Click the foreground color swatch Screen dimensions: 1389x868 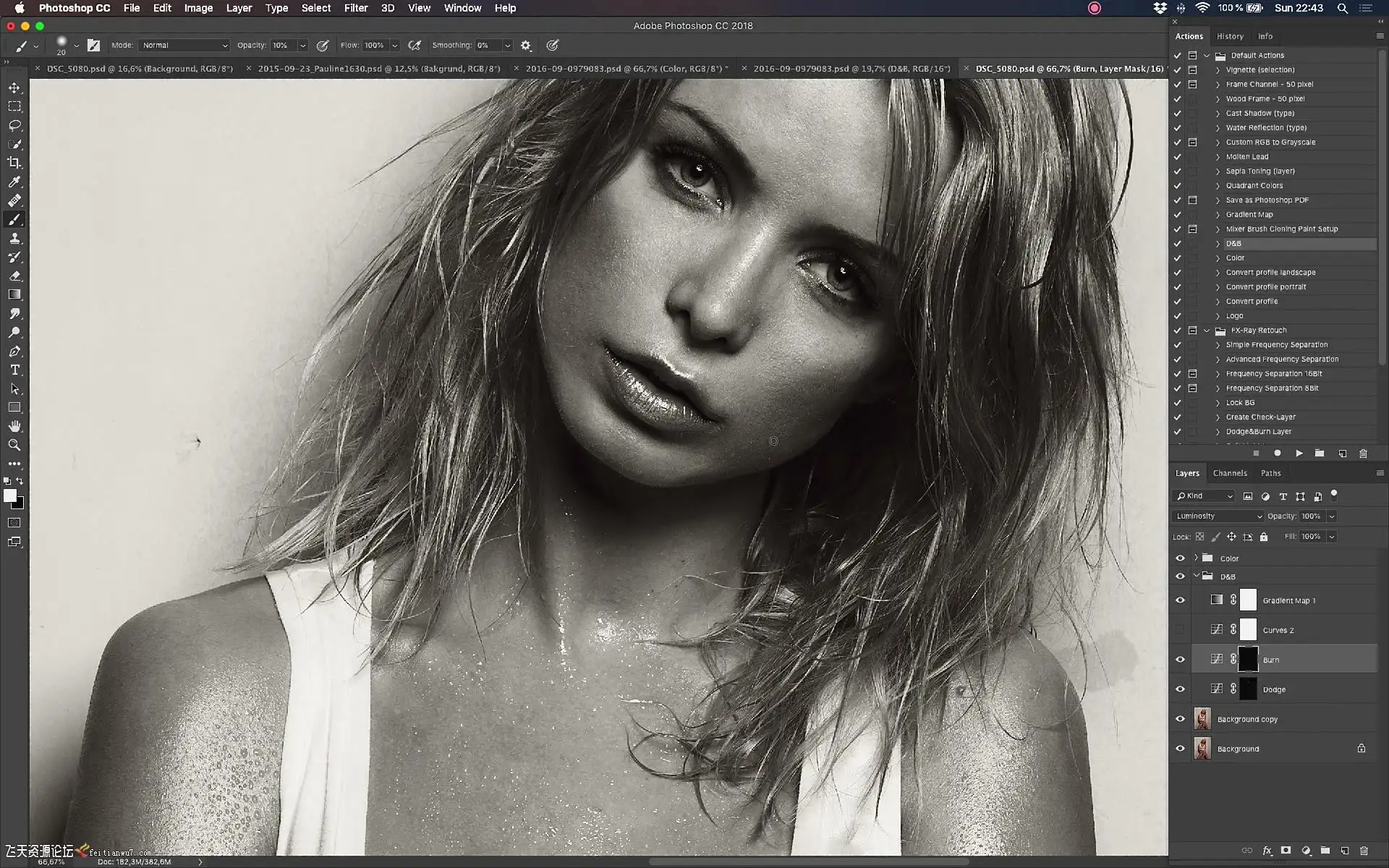[9, 495]
